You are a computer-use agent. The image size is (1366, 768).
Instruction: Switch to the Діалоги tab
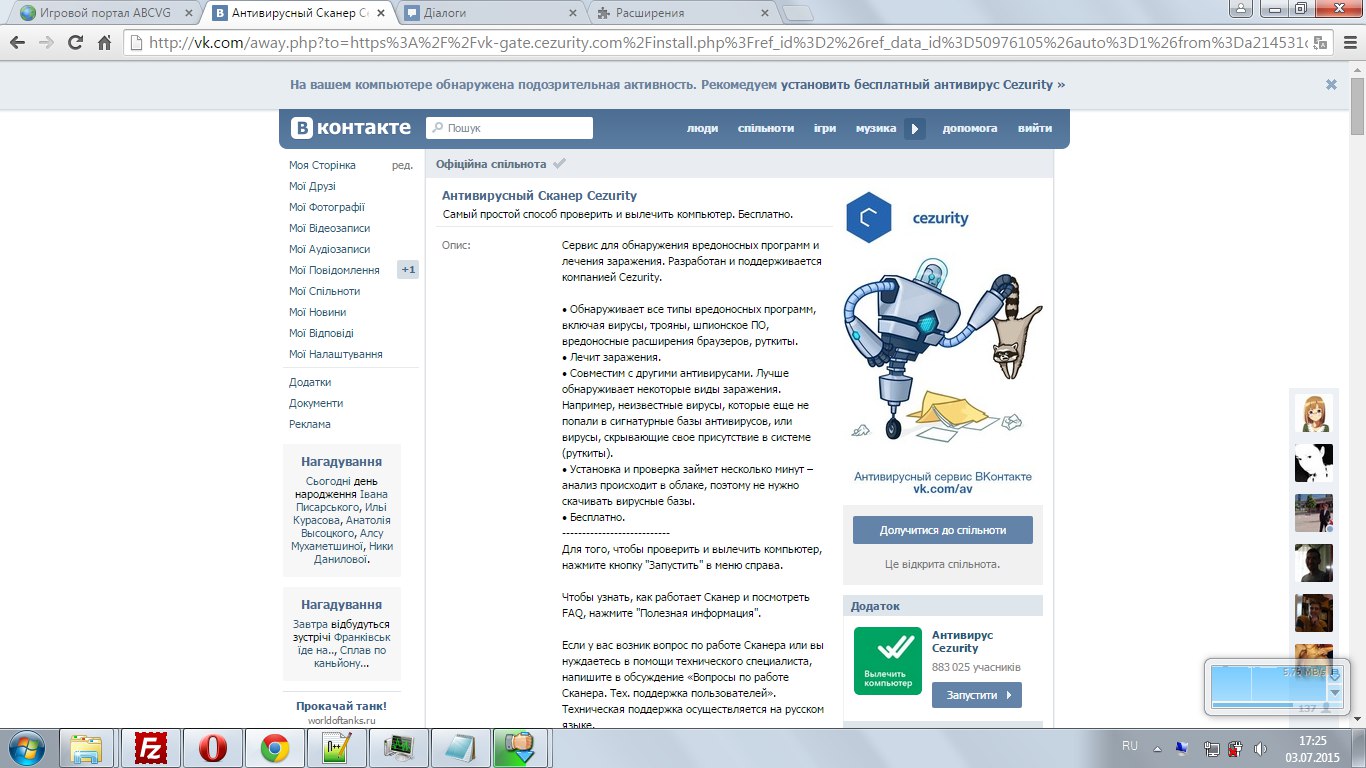coord(492,13)
